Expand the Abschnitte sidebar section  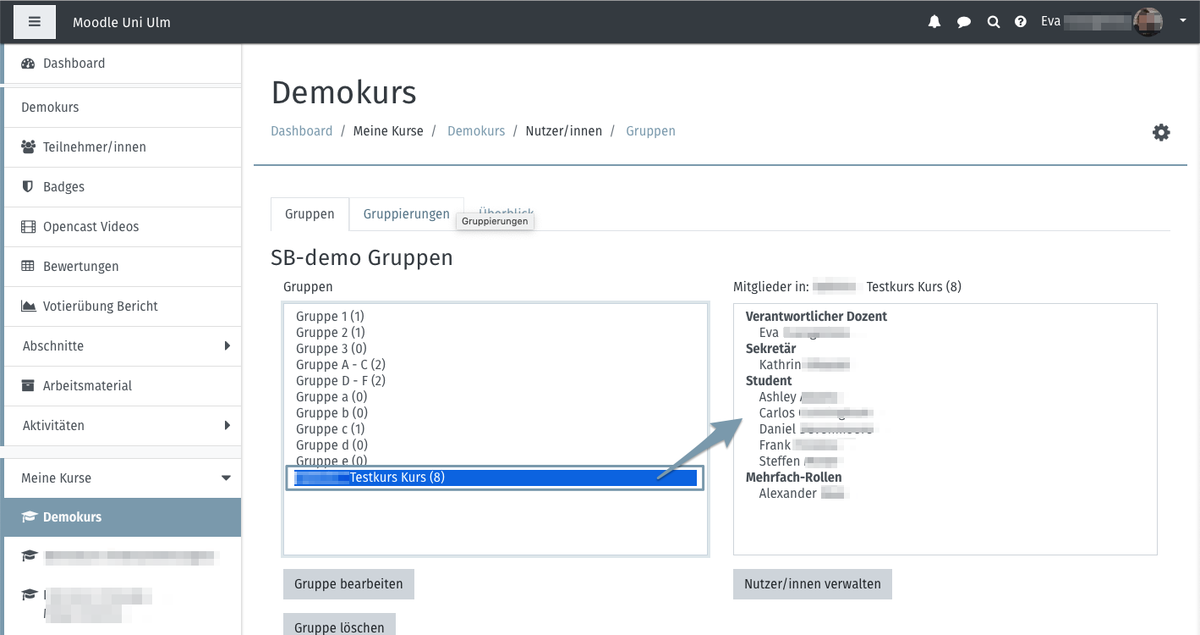pyautogui.click(x=226, y=346)
